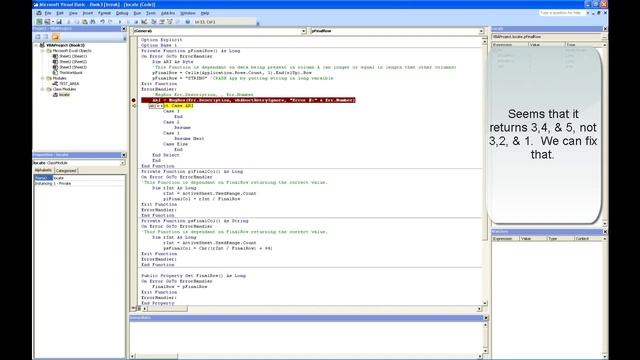Screen dimensions: 640x360
Task: Click Value column header in Watches window
Action: 533,238
